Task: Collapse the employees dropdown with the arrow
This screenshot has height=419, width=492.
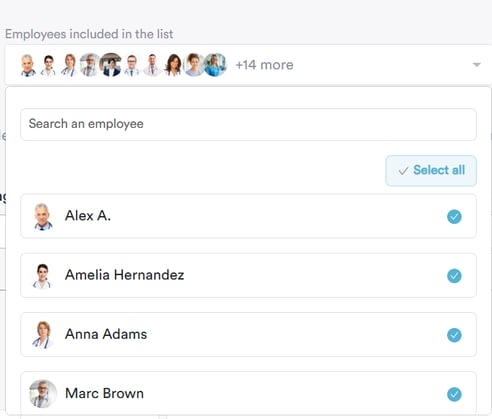Action: (477, 65)
